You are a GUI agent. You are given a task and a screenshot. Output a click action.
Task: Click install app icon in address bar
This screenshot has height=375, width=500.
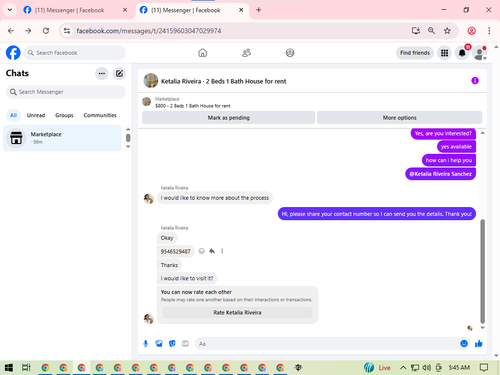(x=416, y=31)
